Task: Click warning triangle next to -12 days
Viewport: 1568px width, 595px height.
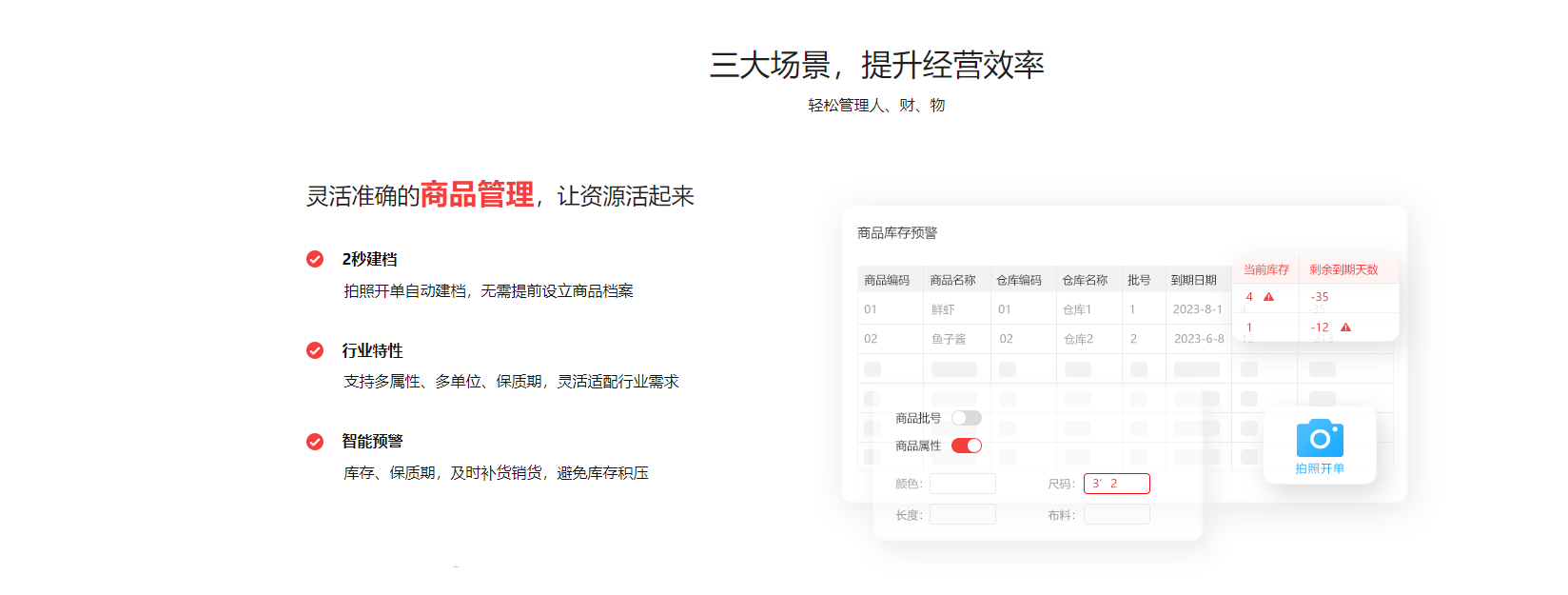Action: point(1345,327)
